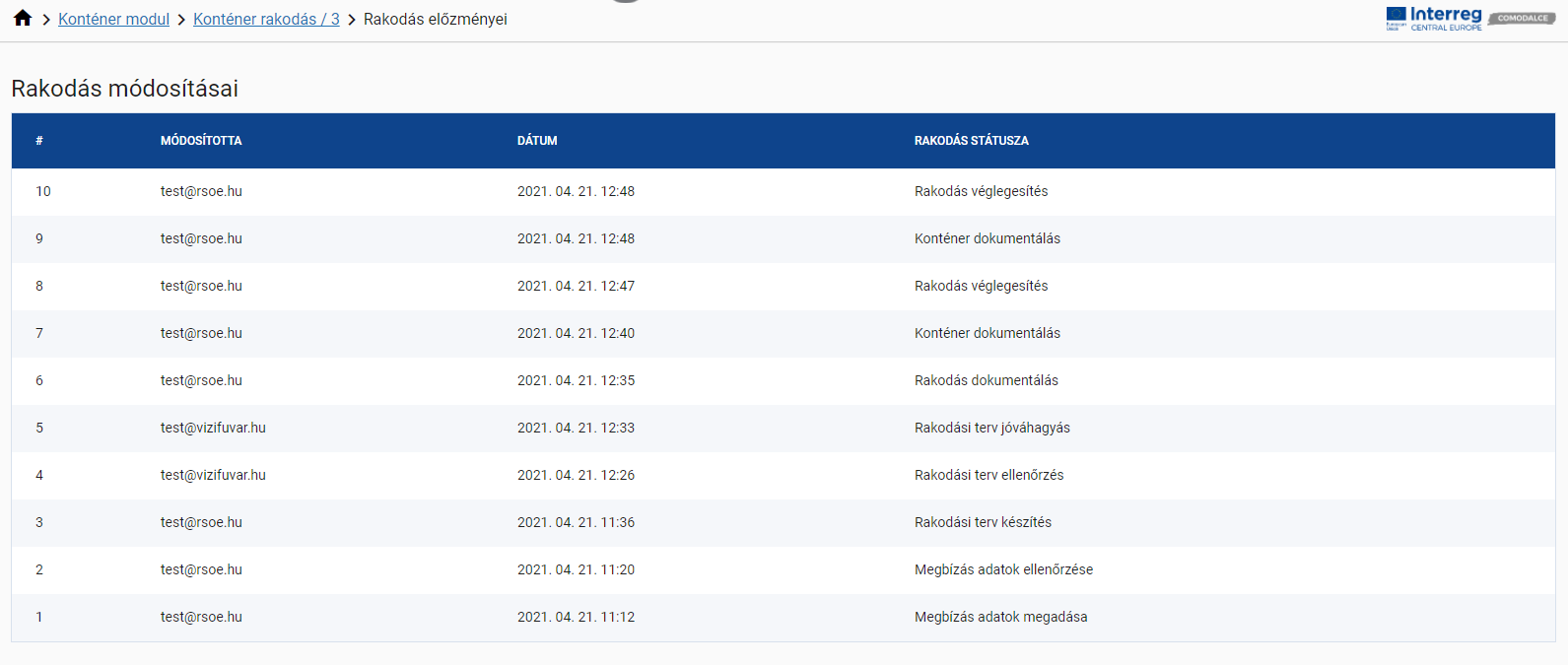Click the home icon in breadcrumb

[x=23, y=19]
